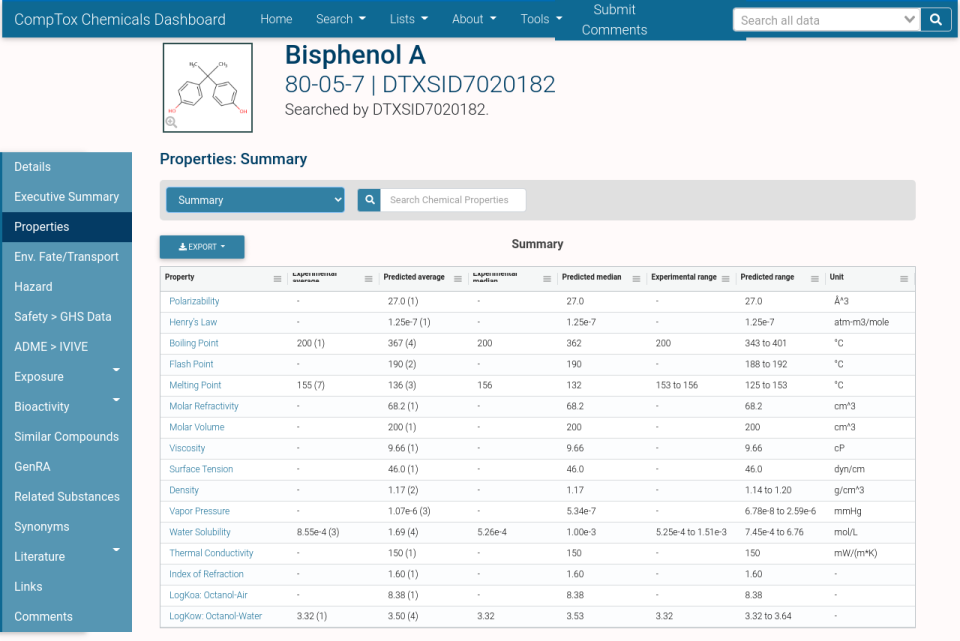Open the Lists menu in navbar

(408, 19)
